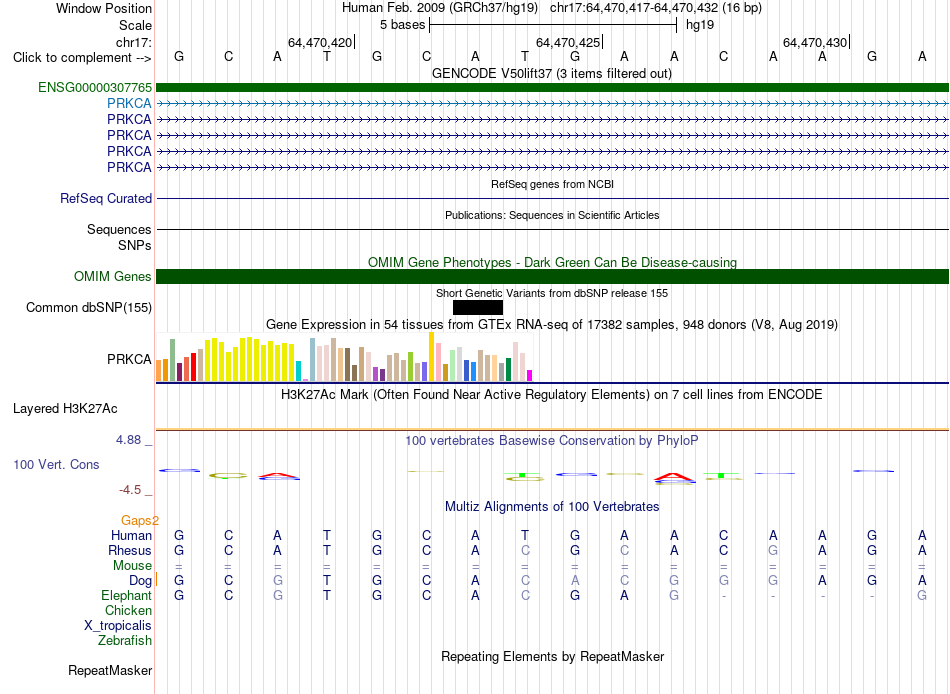Select the dark green OMIM Genes bar

pyautogui.click(x=552, y=276)
